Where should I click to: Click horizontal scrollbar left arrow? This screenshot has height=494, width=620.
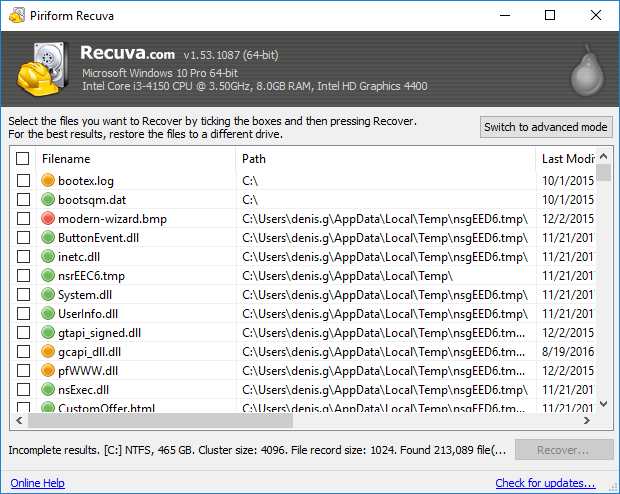pos(19,420)
